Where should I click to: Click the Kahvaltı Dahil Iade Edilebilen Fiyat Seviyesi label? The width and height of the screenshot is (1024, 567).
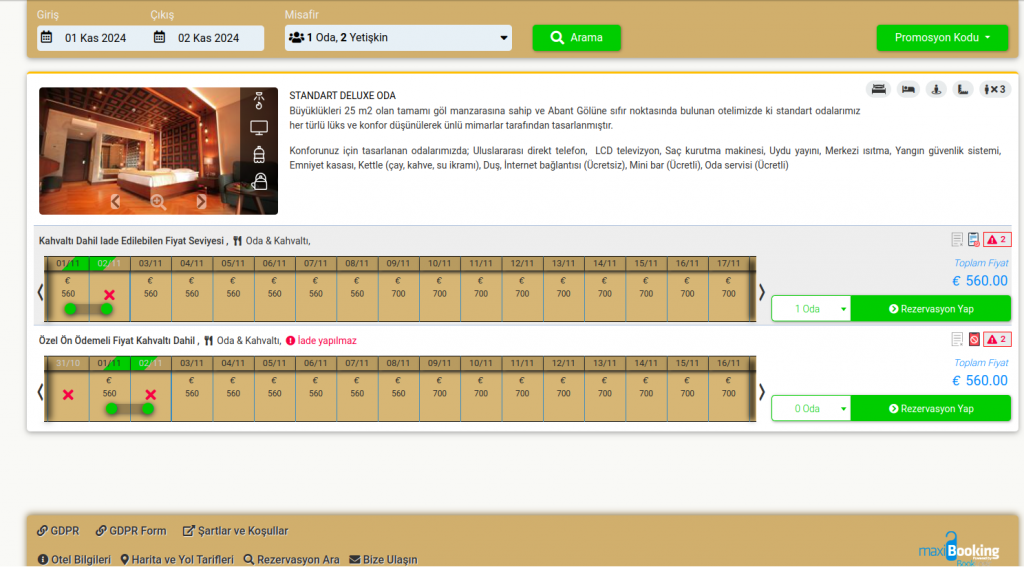coord(131,240)
